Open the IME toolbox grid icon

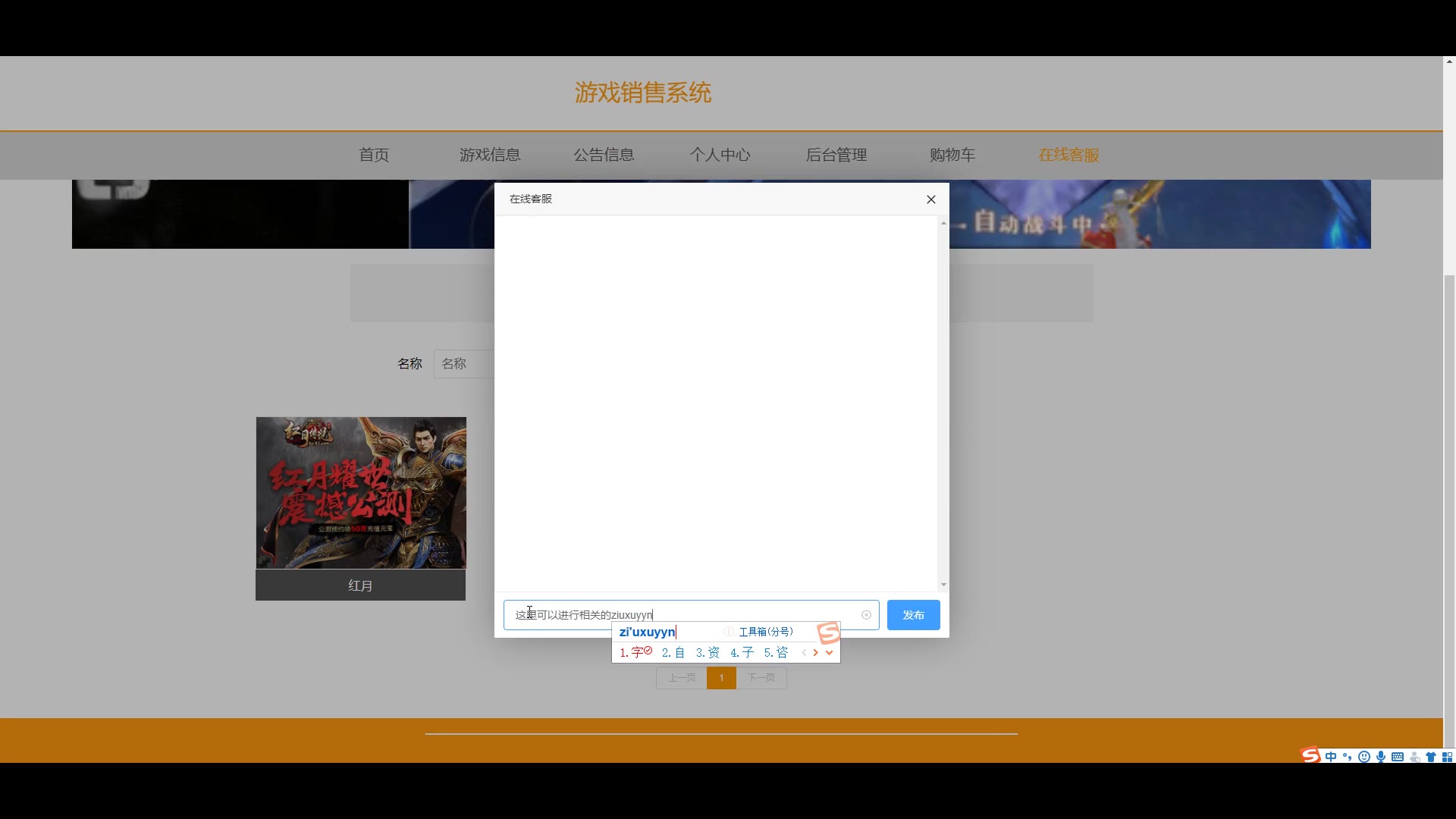coord(1447,757)
